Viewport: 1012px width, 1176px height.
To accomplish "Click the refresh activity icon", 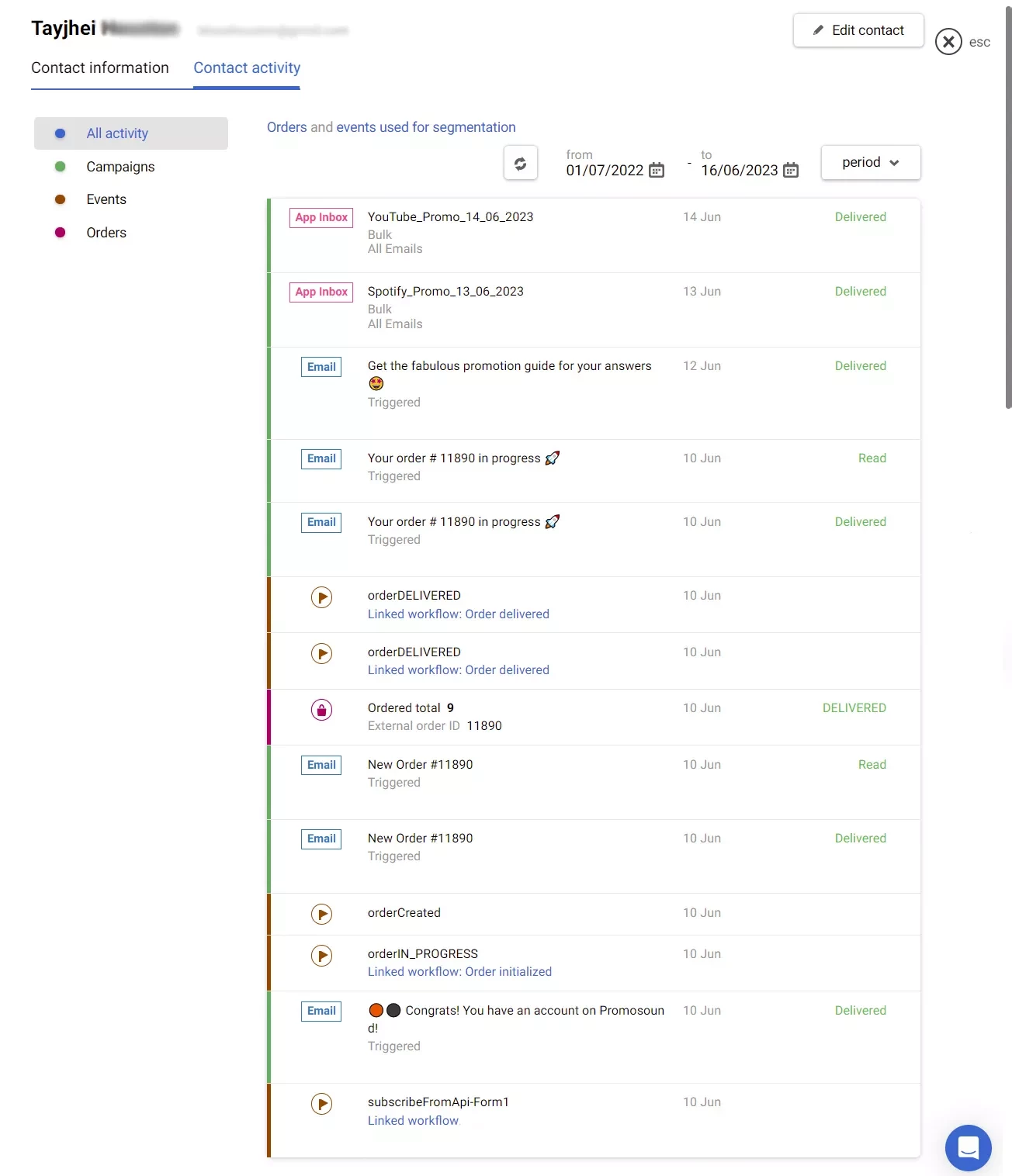I will click(x=520, y=164).
